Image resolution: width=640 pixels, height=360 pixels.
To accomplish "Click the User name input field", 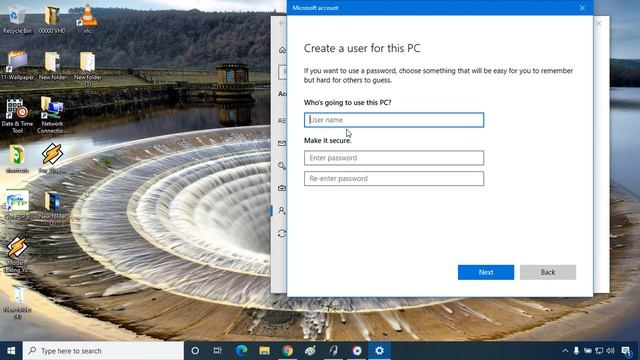I will (x=394, y=120).
